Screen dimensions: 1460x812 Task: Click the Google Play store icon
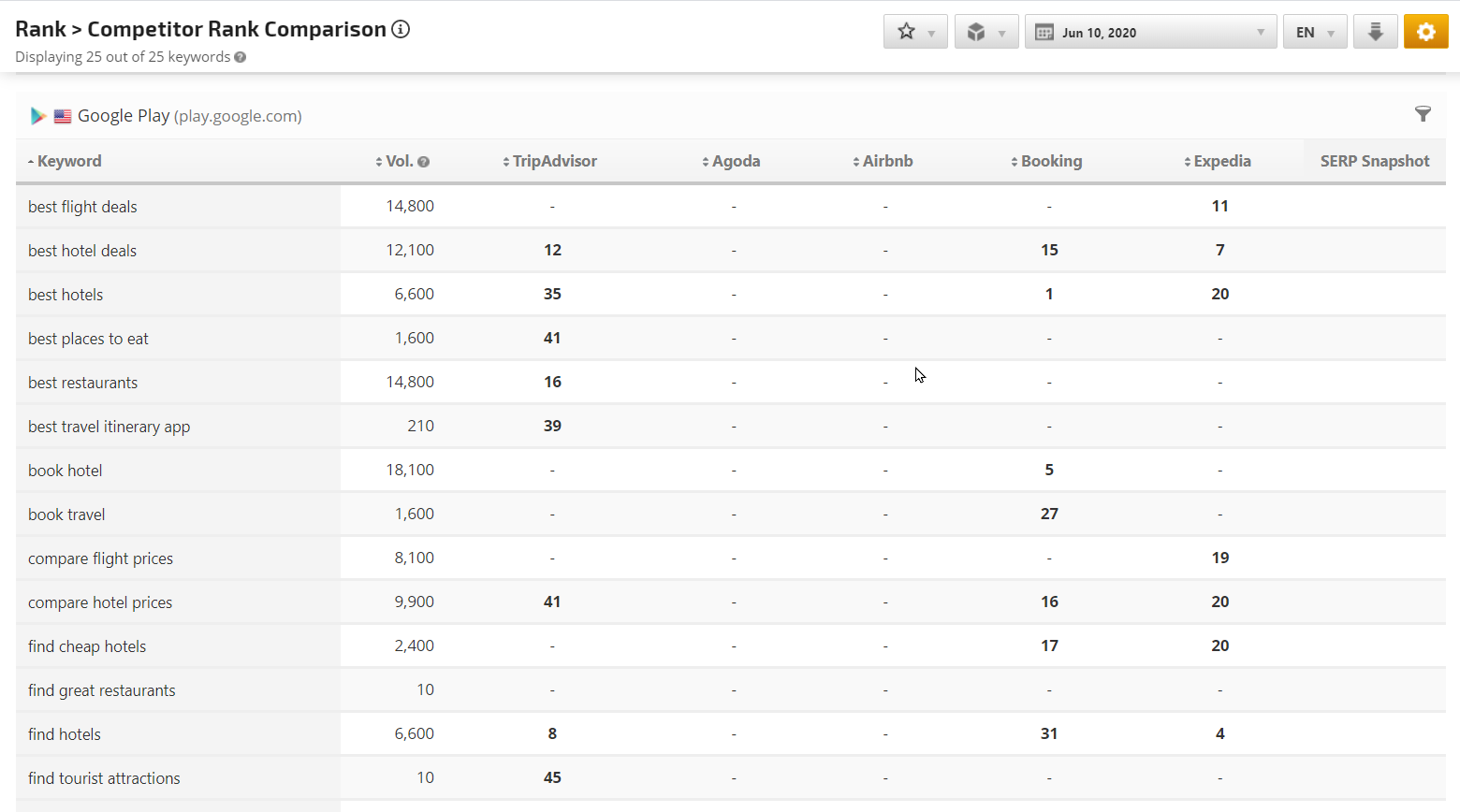coord(38,116)
